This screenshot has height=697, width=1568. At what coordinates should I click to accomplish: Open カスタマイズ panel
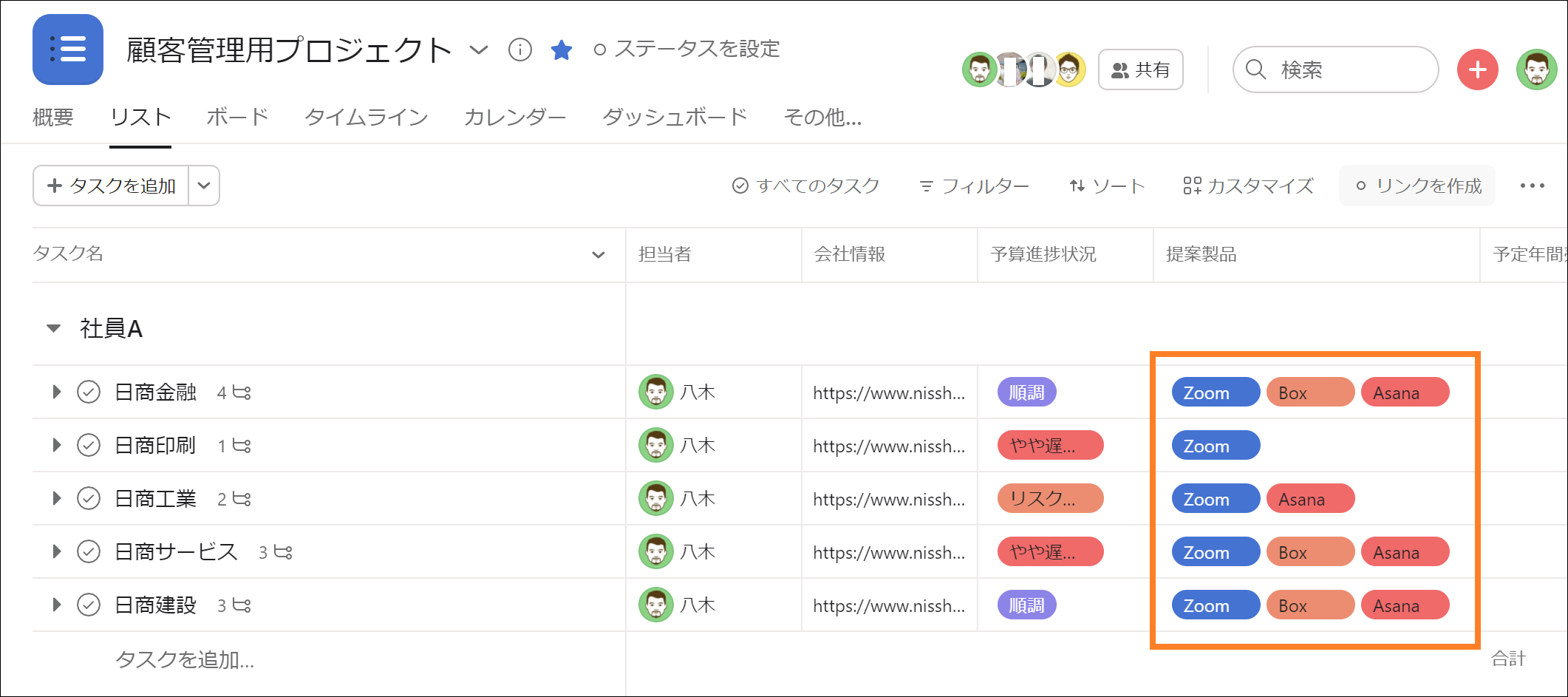click(1249, 186)
